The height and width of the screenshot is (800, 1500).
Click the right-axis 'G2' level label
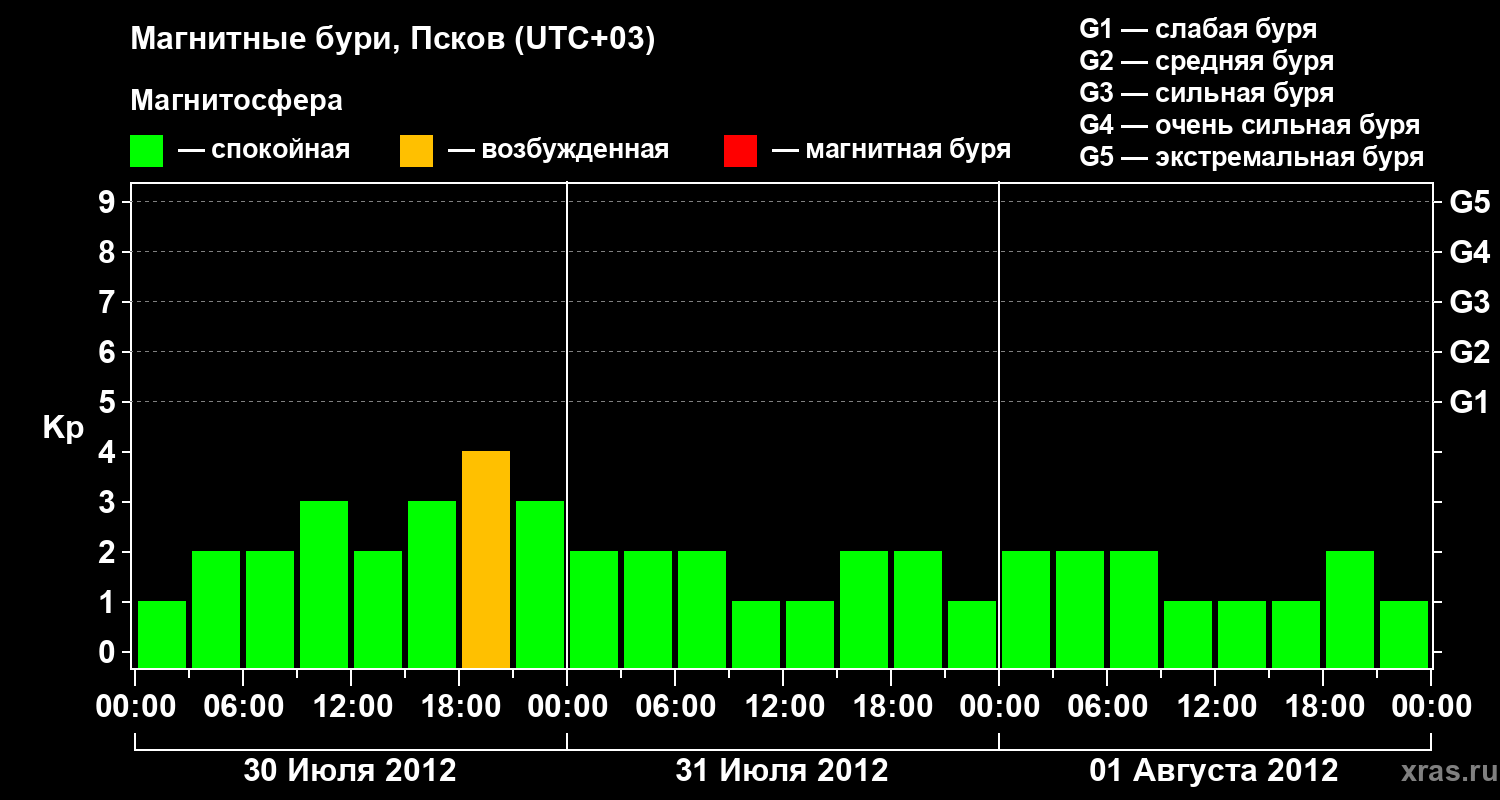1470,352
